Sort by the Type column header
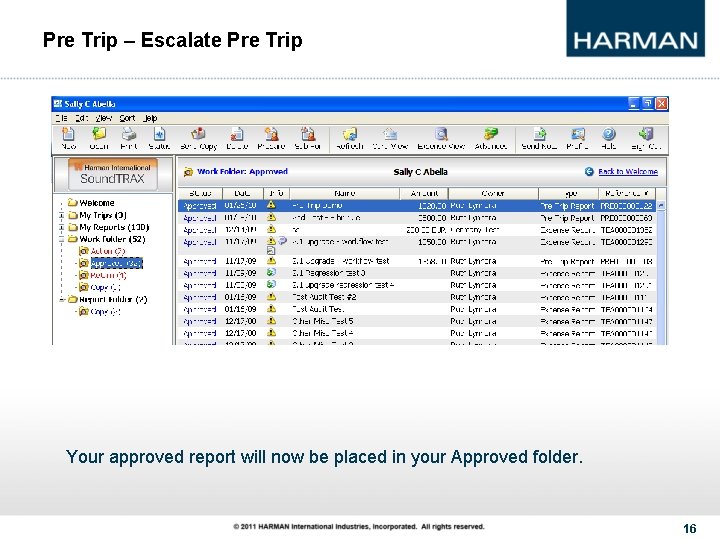This screenshot has width=720, height=540. (568, 193)
